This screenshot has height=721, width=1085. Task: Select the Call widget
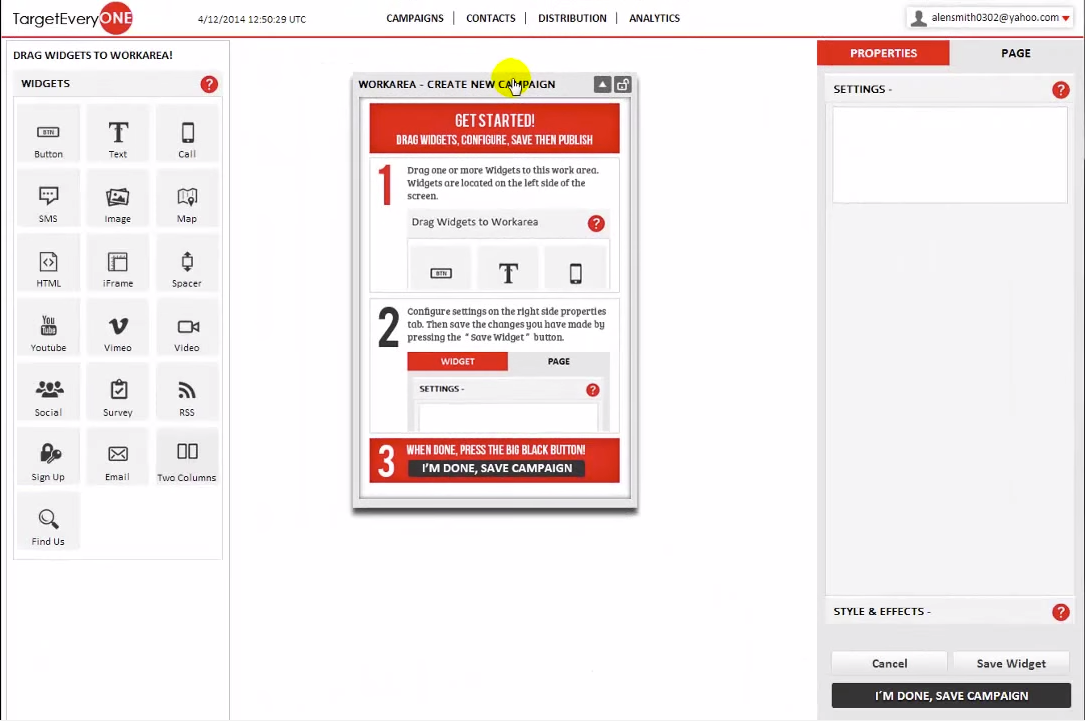pos(187,136)
